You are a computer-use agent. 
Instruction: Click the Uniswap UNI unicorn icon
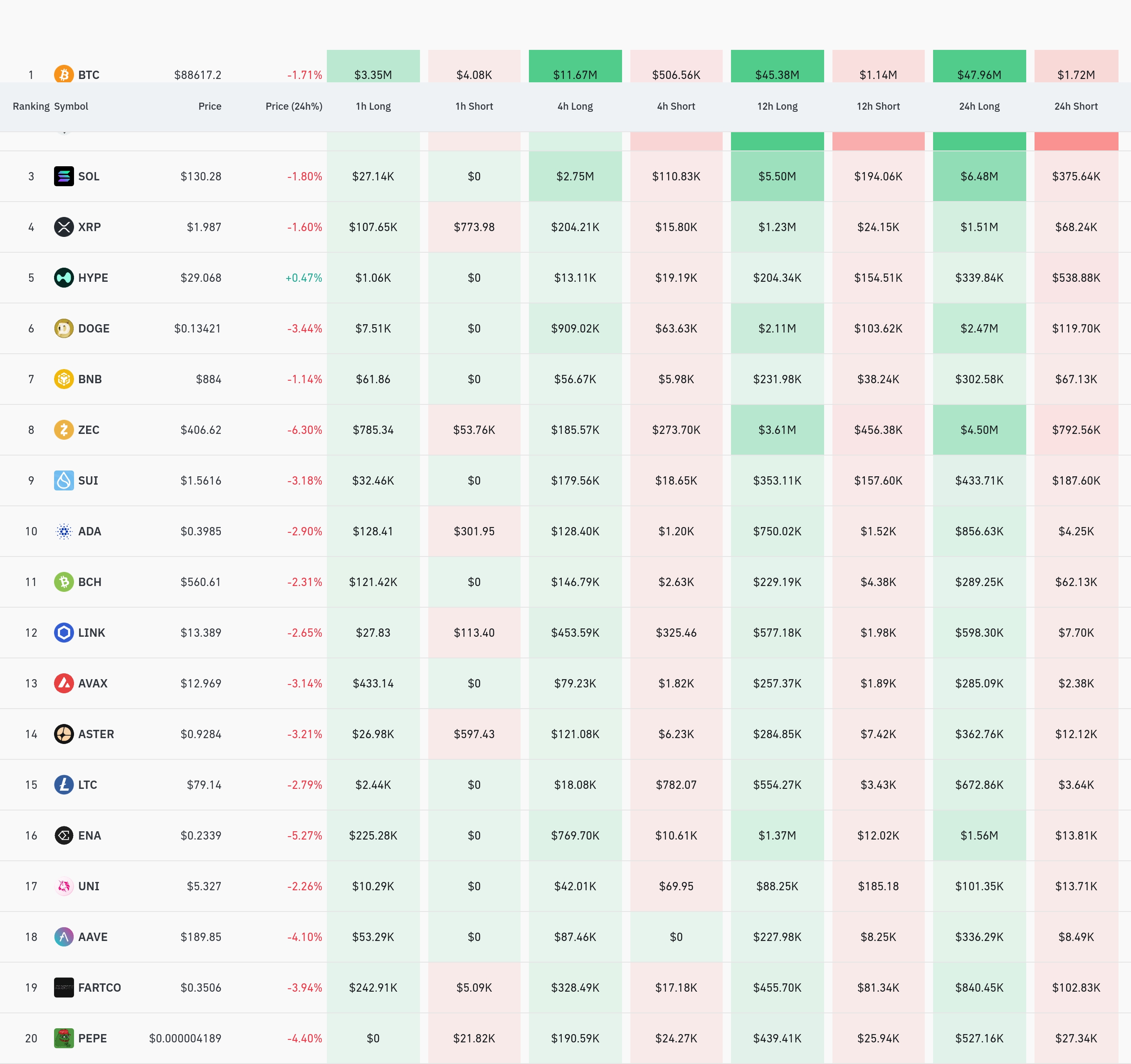(64, 886)
